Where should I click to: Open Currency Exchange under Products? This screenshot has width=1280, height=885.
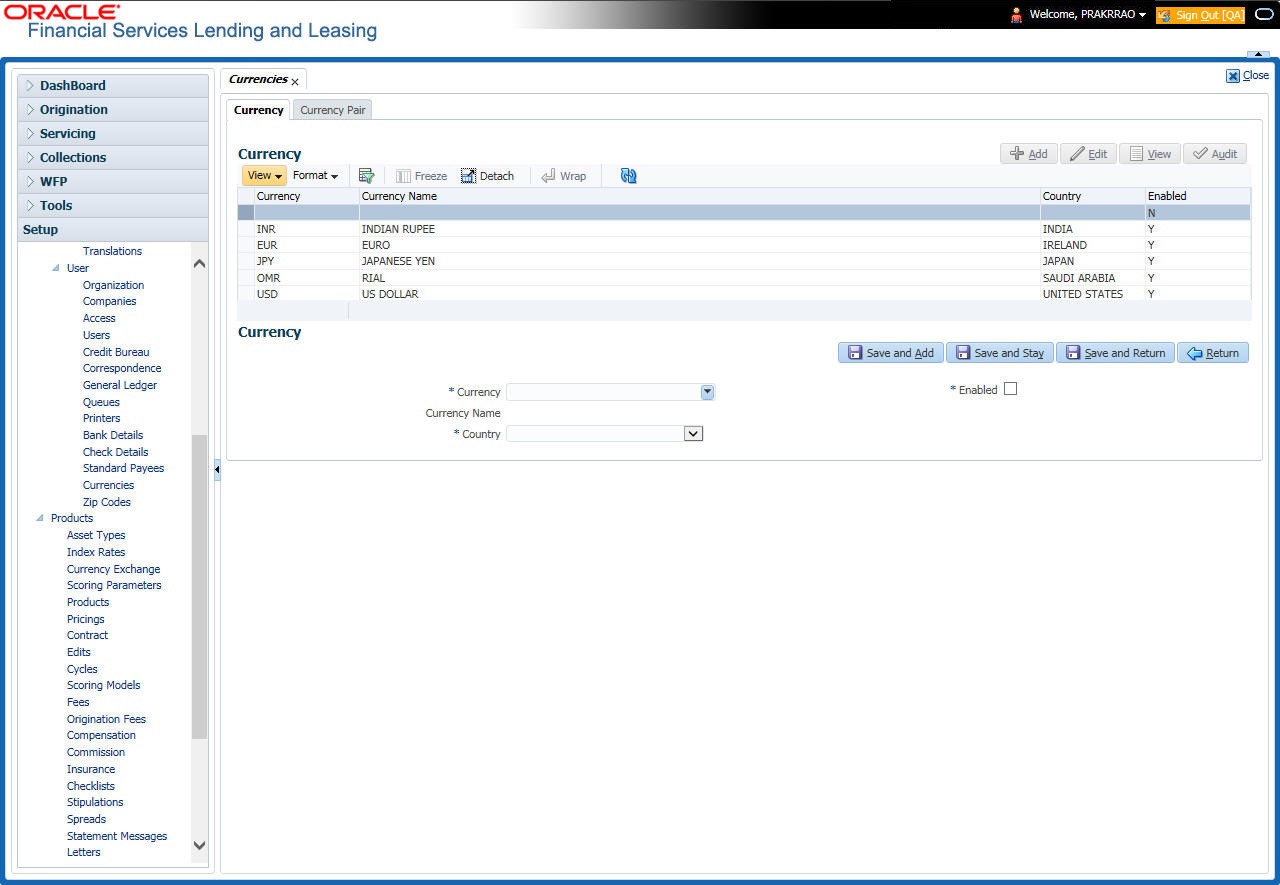coord(113,569)
